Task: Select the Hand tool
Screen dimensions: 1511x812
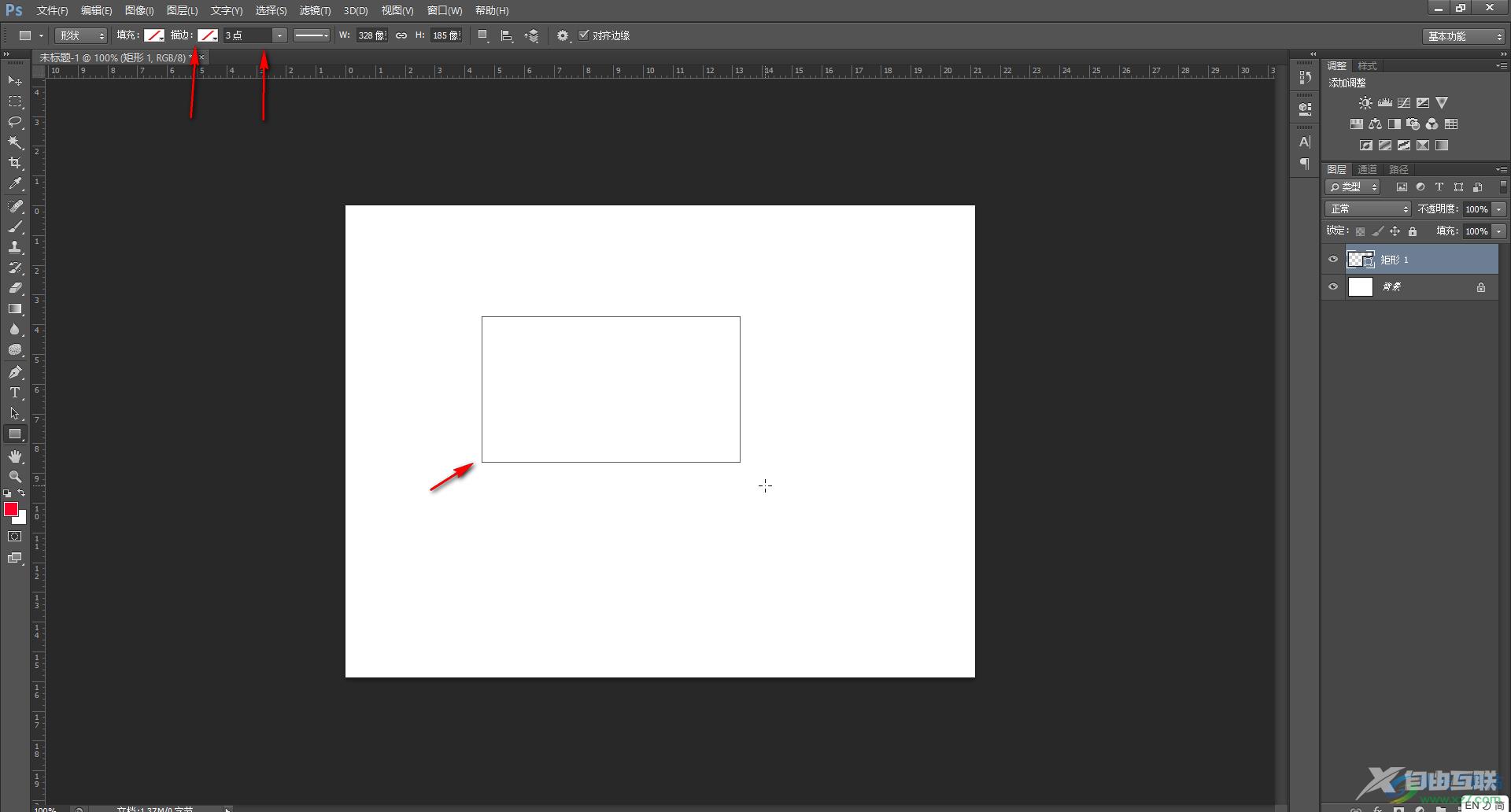Action: click(15, 456)
